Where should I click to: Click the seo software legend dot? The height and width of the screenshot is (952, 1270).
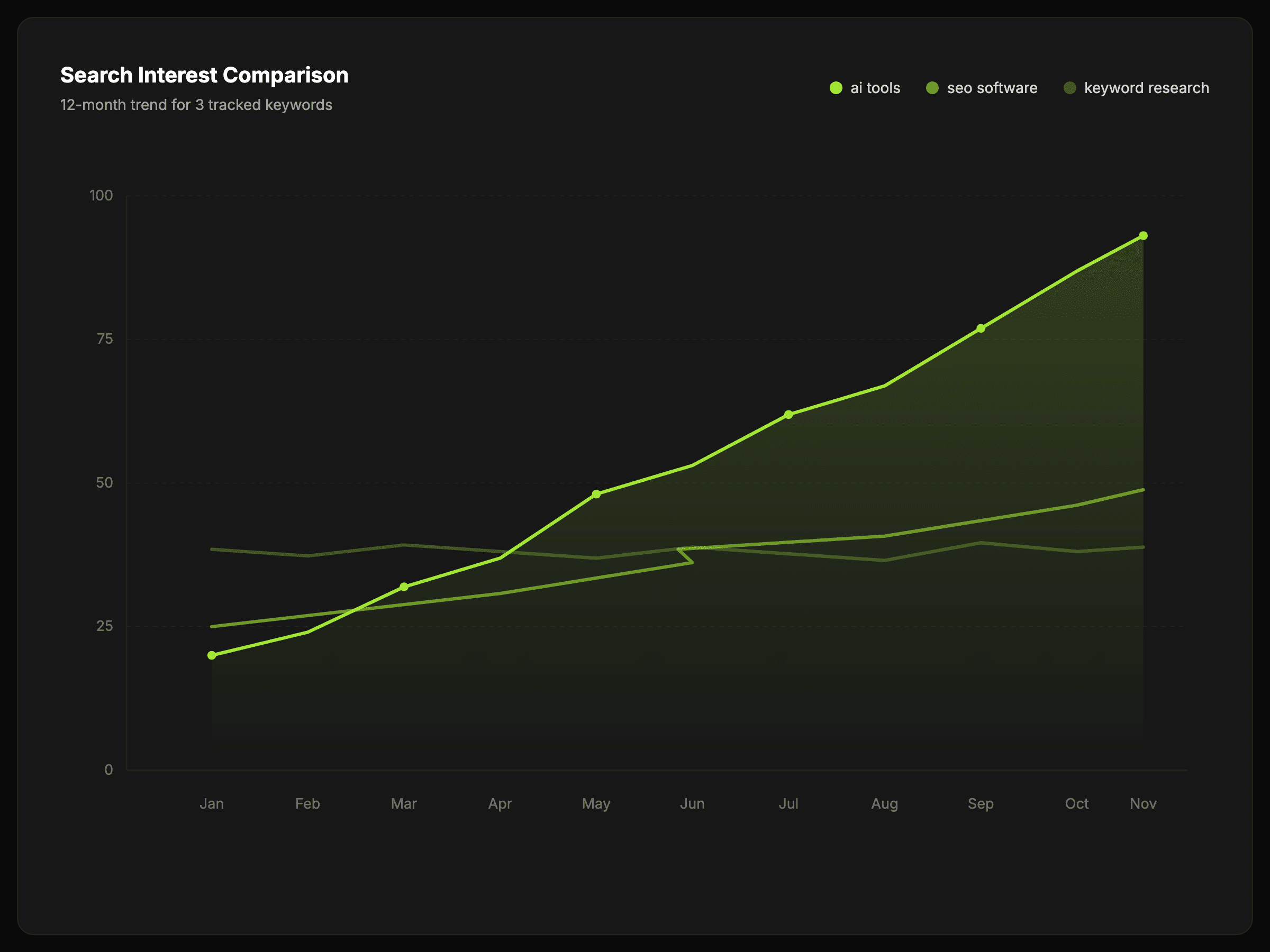tap(932, 88)
